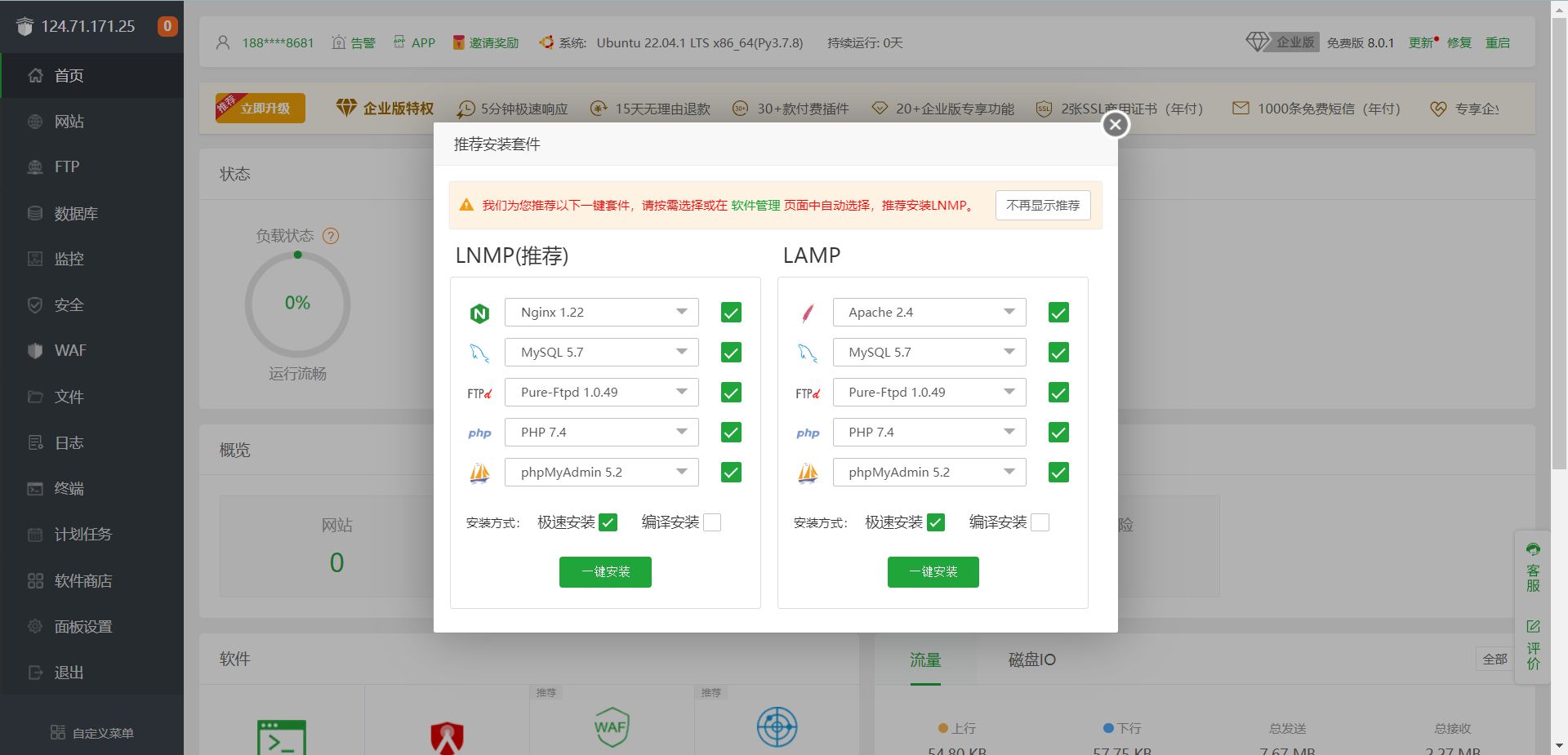1568x755 pixels.
Task: Click the 企业版 diamond icon
Action: point(1258,42)
